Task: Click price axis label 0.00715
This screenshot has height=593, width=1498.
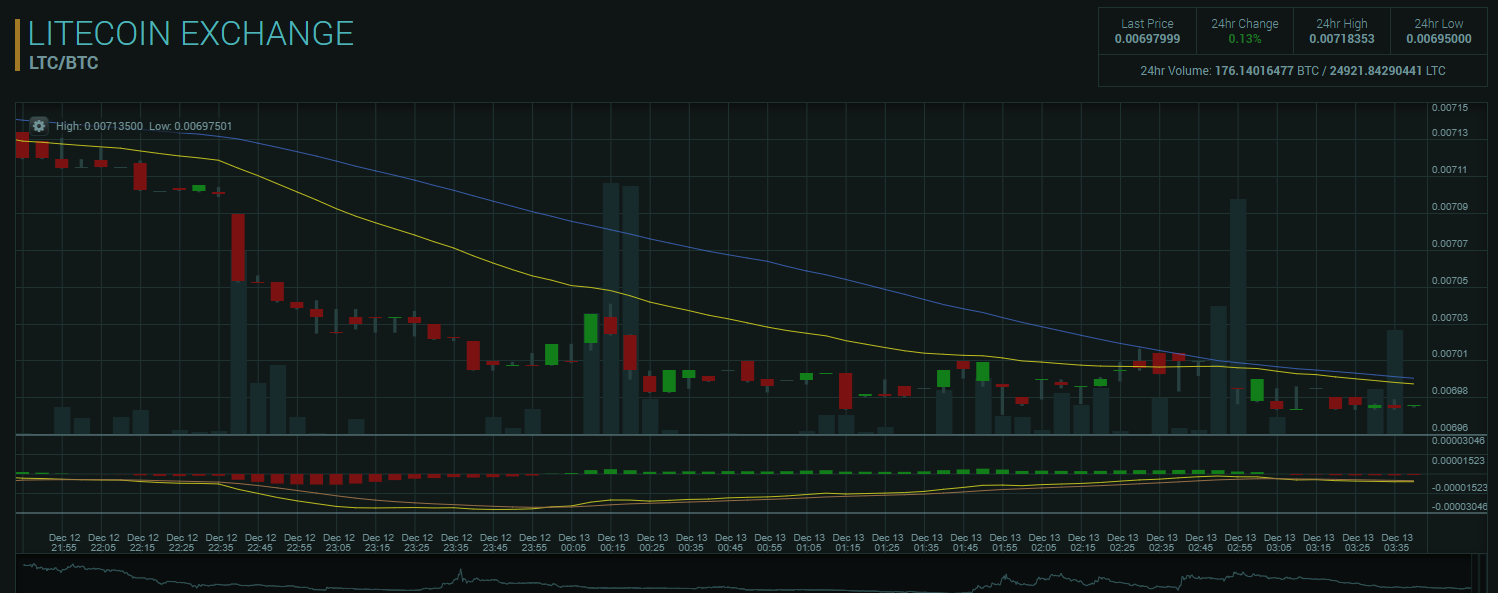Action: [x=1449, y=107]
